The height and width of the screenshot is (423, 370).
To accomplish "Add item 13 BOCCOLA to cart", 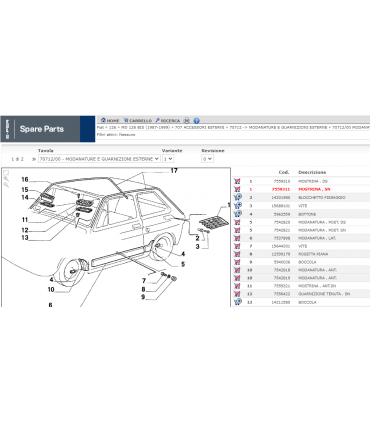I will tap(237, 302).
